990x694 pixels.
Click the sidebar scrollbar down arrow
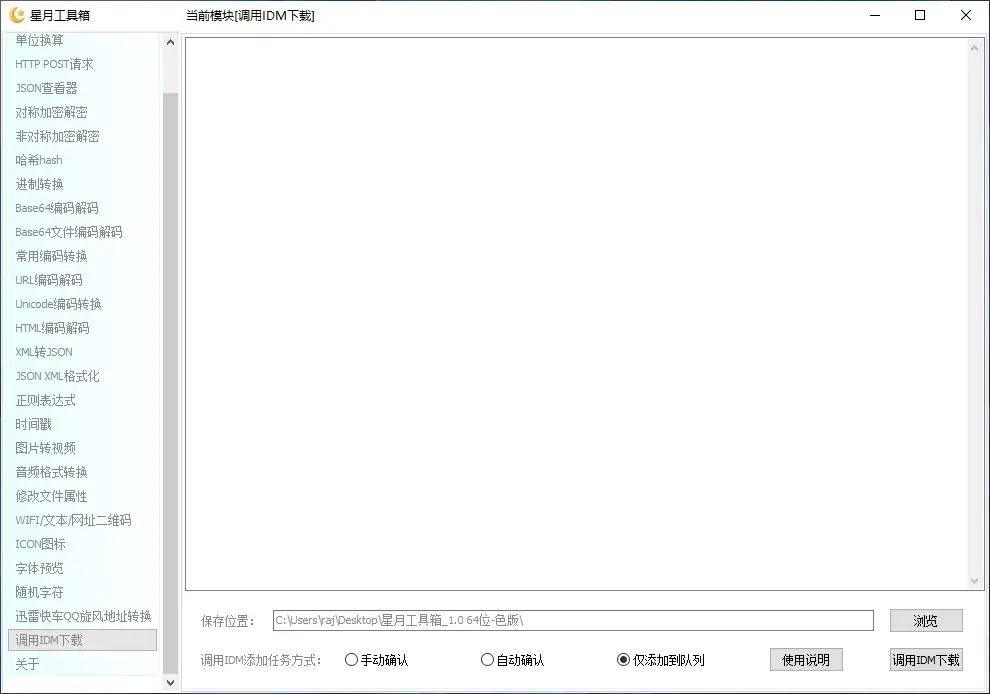click(x=170, y=683)
